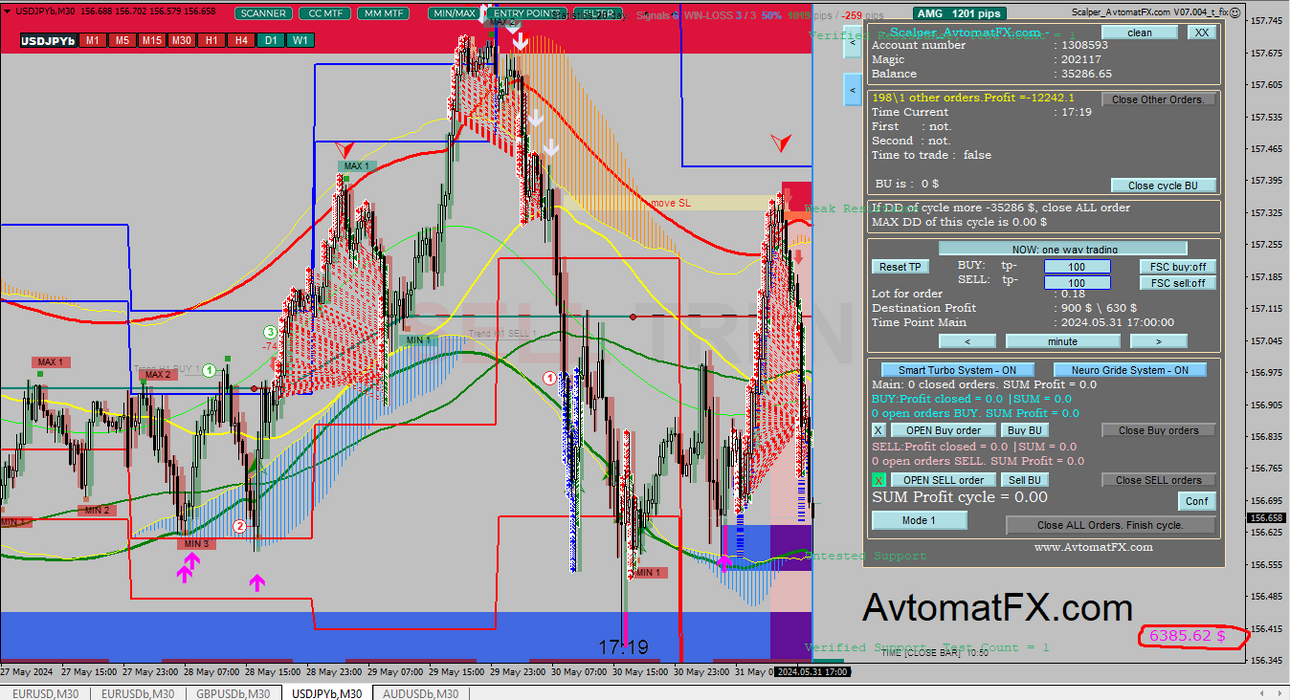Open the SCANNER panel button
Image resolution: width=1290 pixels, height=700 pixels.
pyautogui.click(x=264, y=14)
